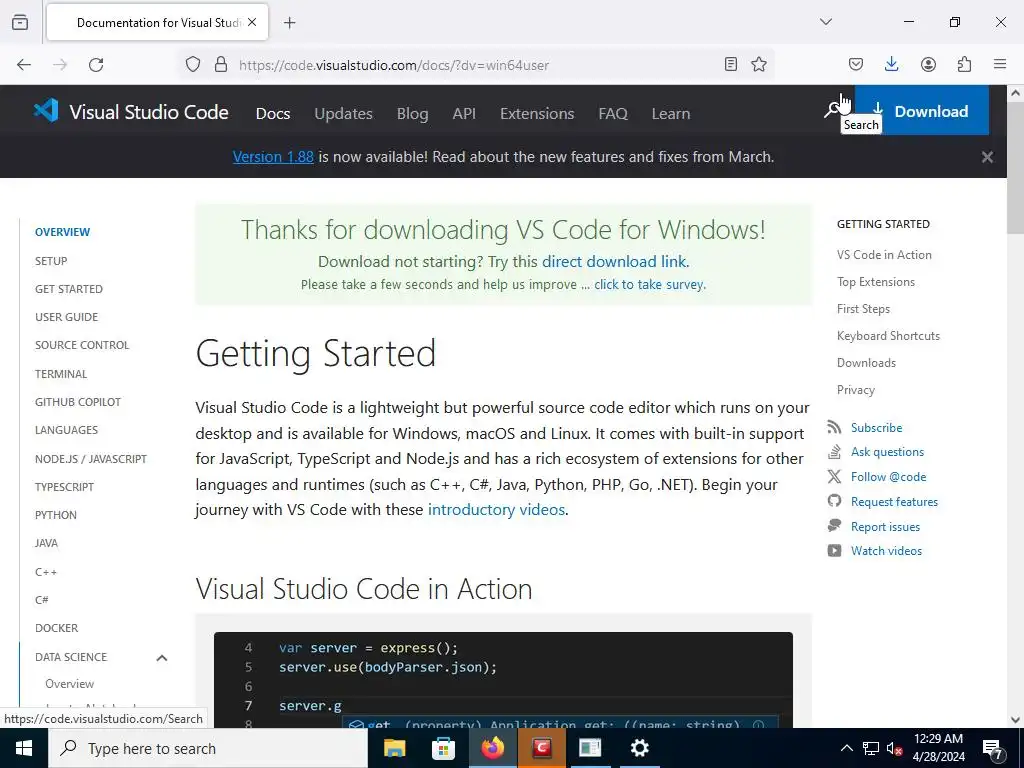Open the FAQ nav item
The image size is (1024, 768).
(613, 114)
